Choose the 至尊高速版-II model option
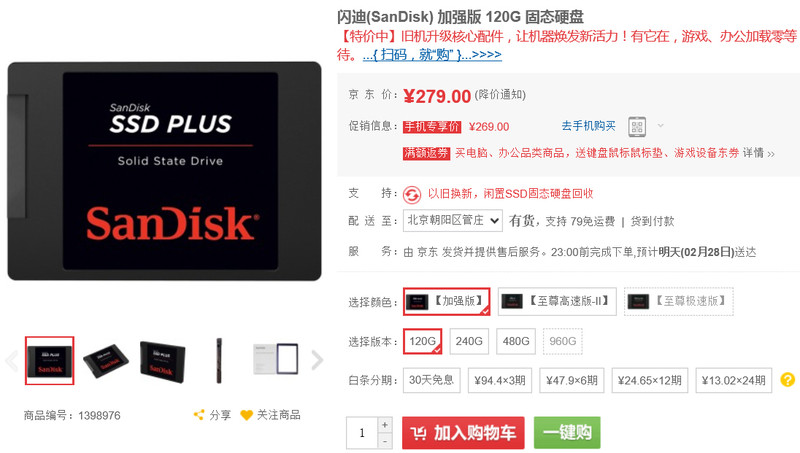Screen dimensions: 800x453 click(x=557, y=301)
